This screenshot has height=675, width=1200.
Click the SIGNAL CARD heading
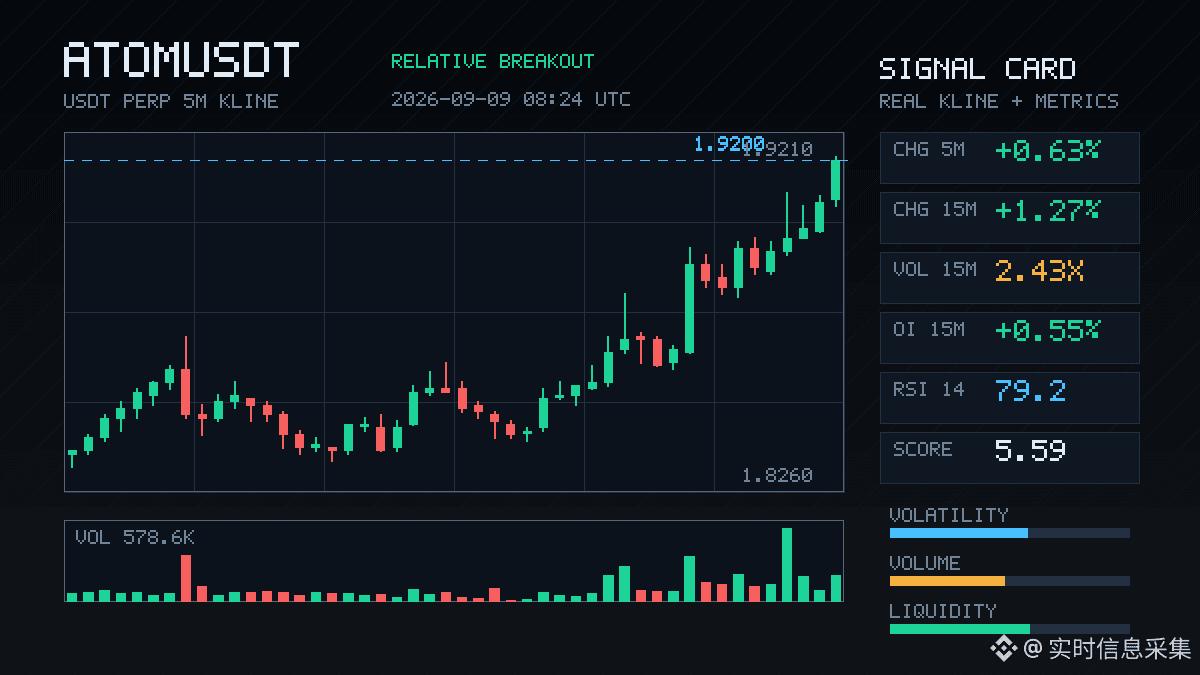point(977,69)
